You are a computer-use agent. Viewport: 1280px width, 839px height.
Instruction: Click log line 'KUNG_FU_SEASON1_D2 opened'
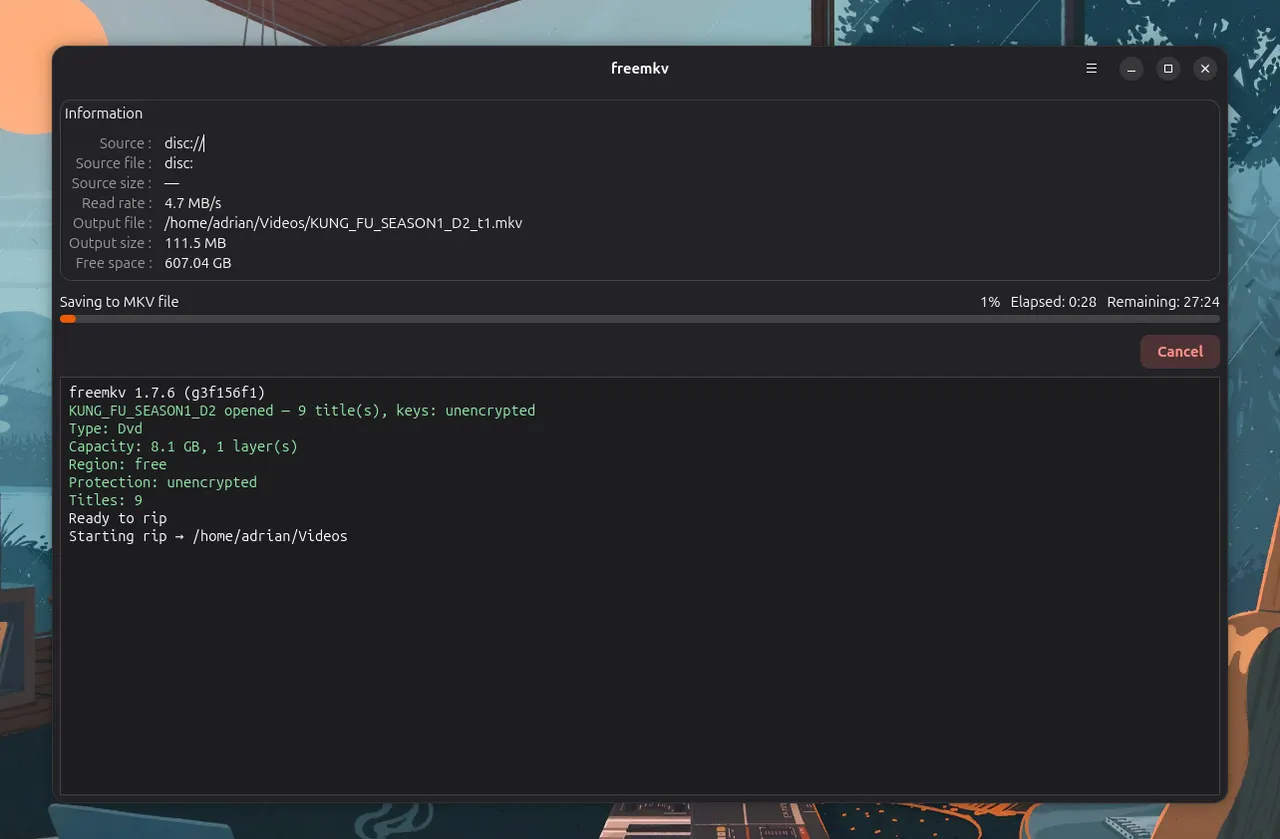[302, 410]
